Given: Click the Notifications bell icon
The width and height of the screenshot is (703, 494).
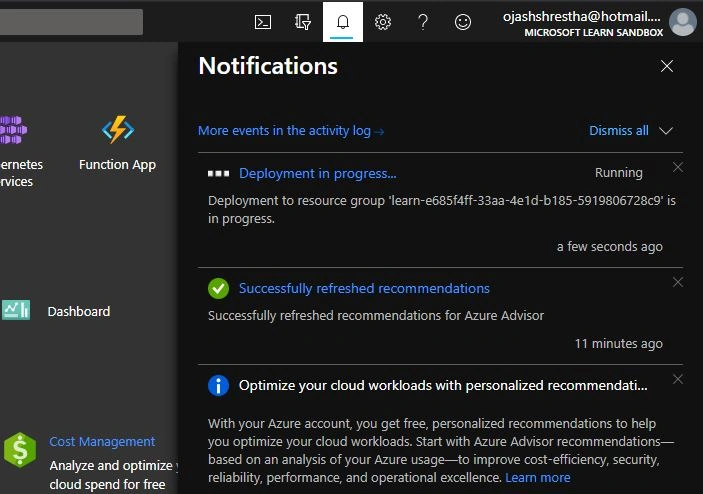Looking at the screenshot, I should click(x=343, y=22).
